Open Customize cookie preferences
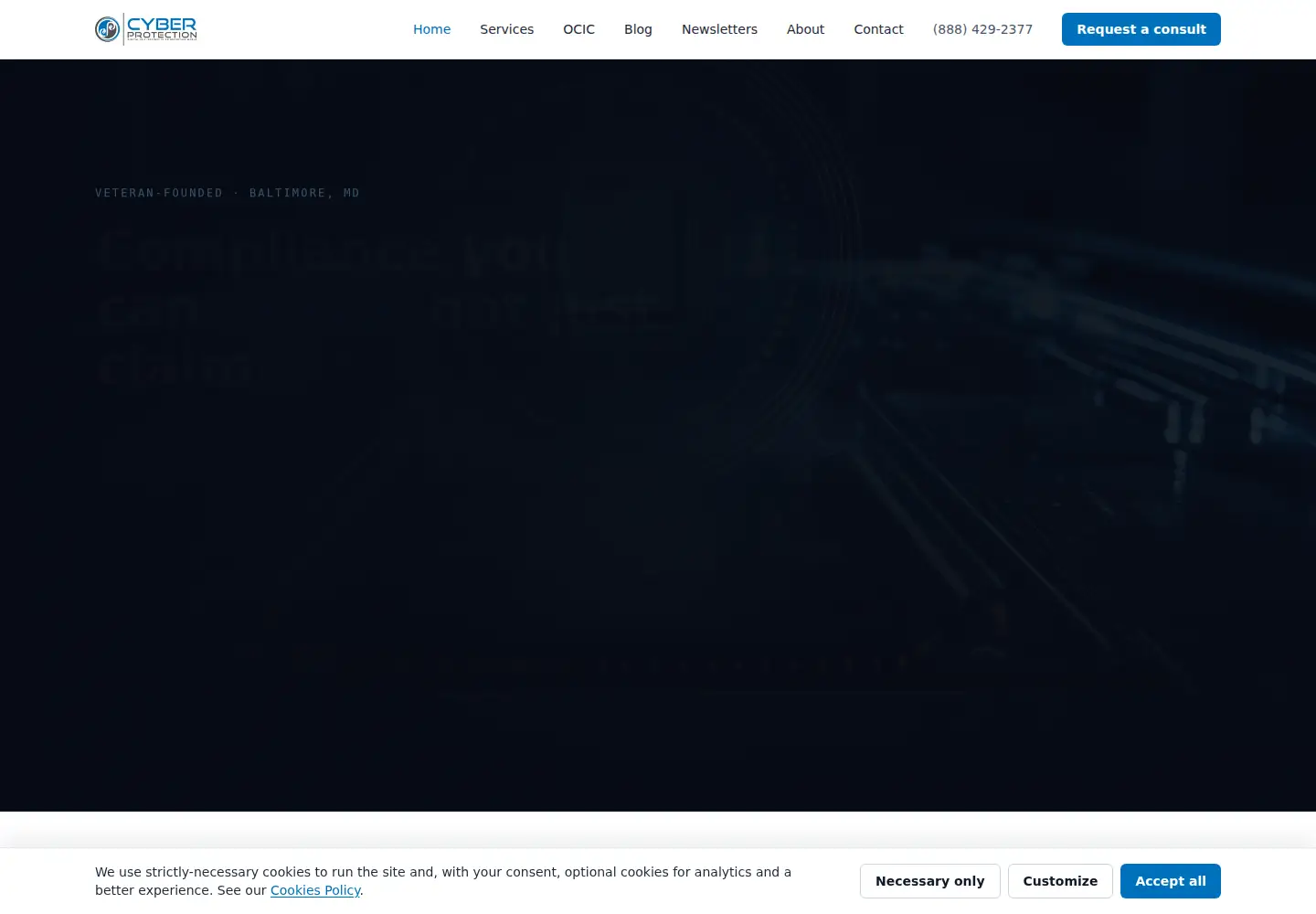Viewport: 1316px width, 914px height. tap(1060, 881)
